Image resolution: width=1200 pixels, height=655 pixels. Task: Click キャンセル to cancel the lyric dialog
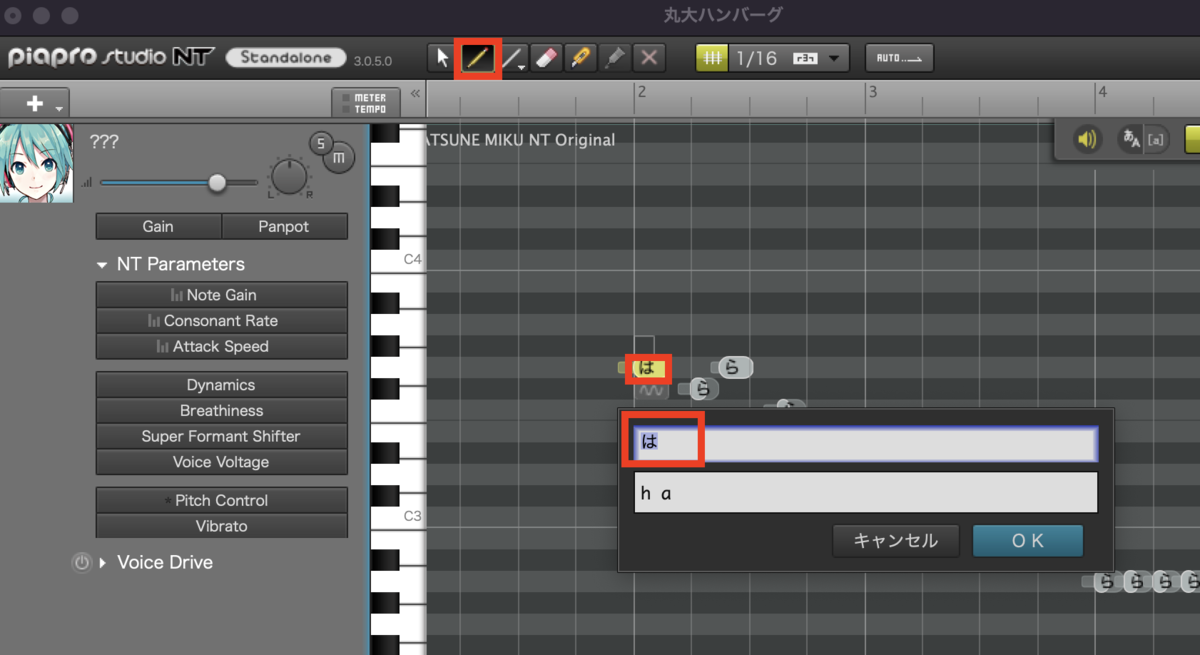(895, 540)
